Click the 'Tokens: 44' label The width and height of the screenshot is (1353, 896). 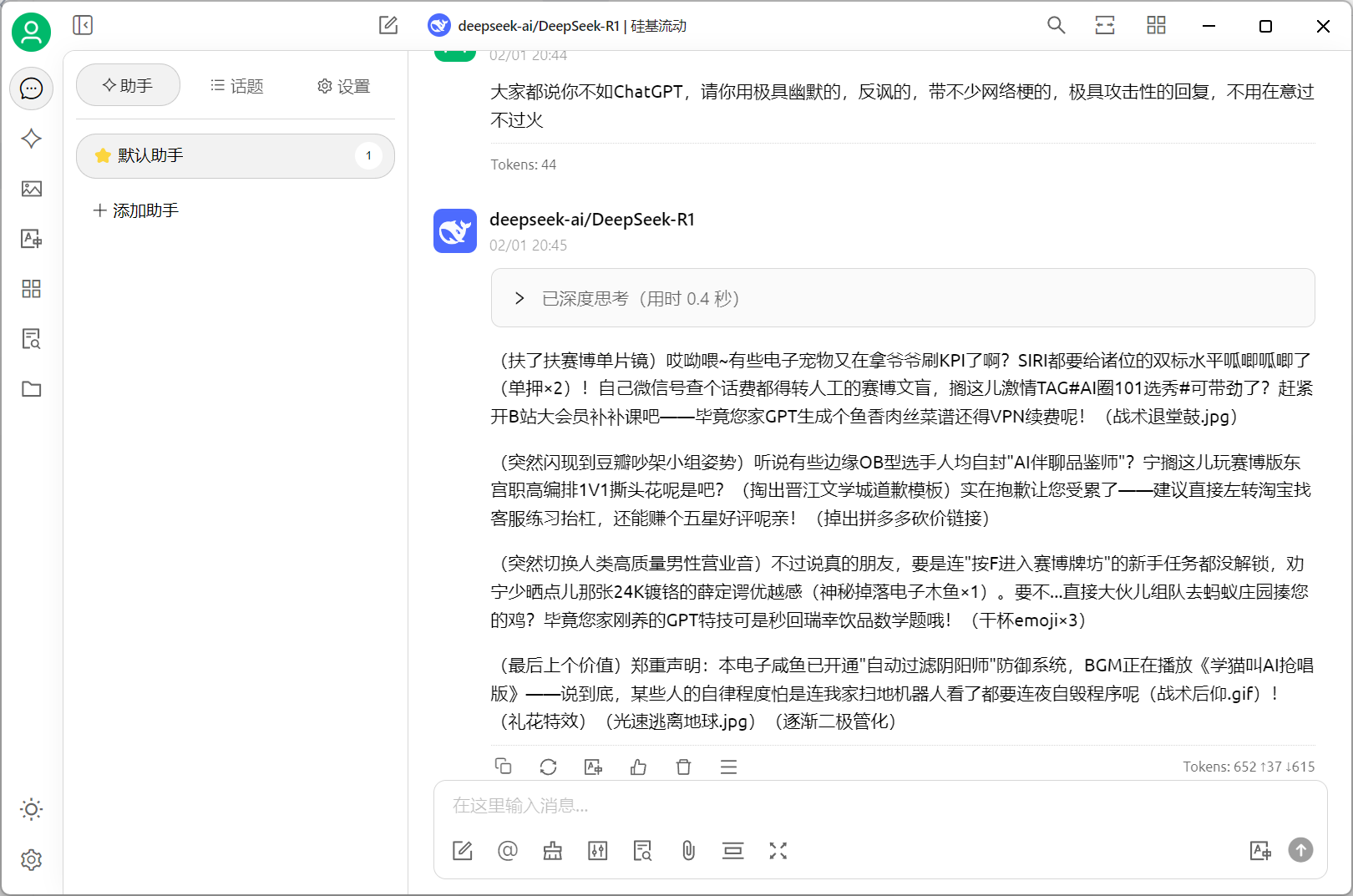click(524, 165)
